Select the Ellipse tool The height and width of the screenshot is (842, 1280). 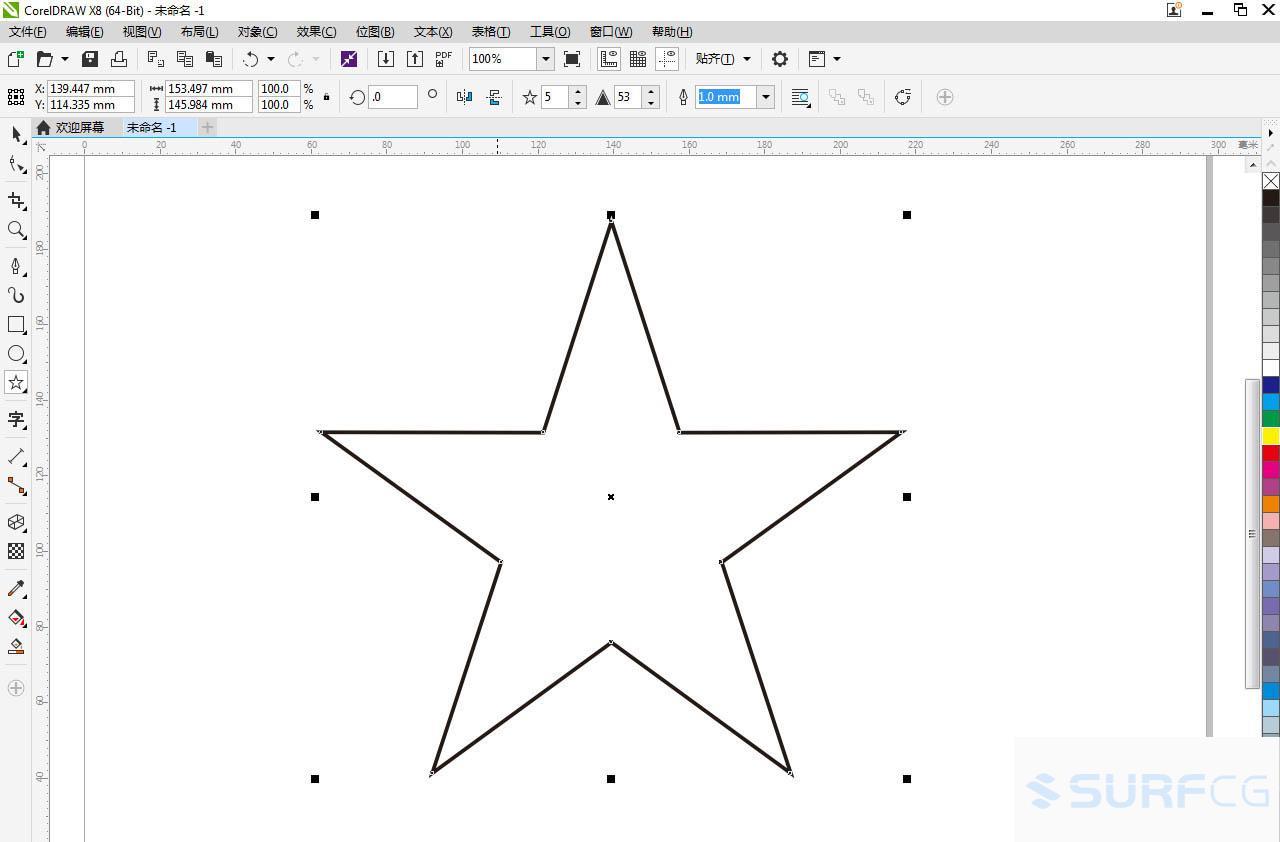click(16, 354)
